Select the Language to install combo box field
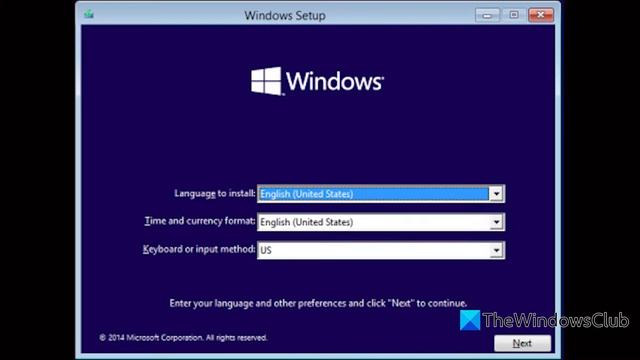Screen dimensions: 640x360 [x=381, y=194]
